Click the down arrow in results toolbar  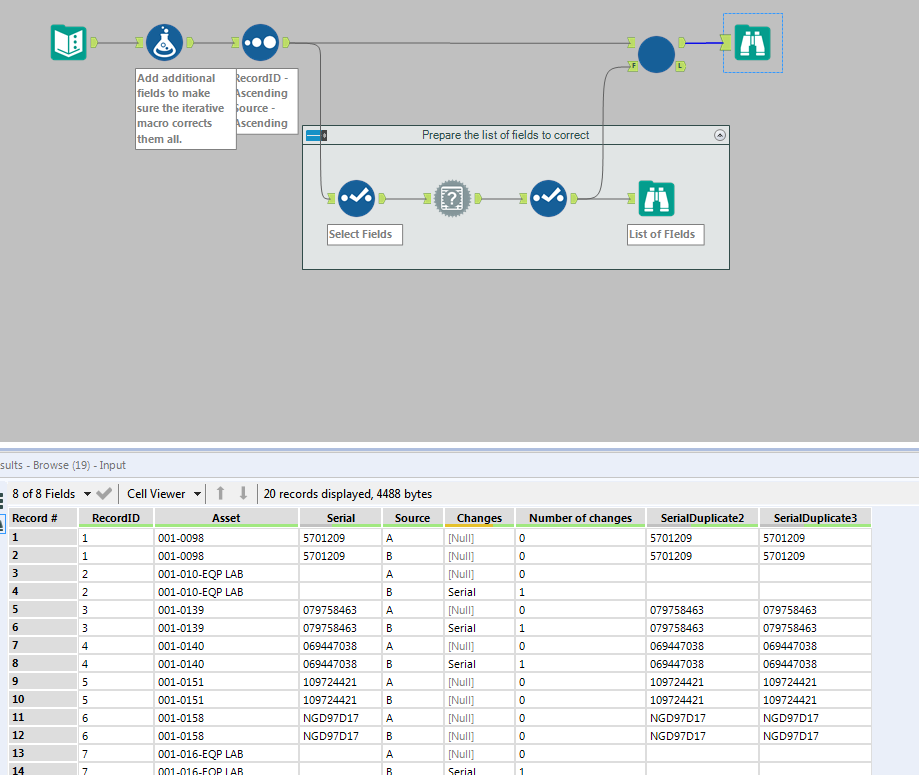242,493
